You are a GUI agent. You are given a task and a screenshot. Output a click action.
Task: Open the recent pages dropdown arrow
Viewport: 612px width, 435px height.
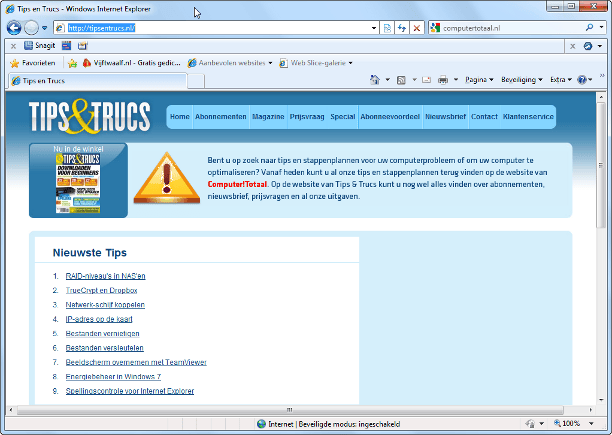click(44, 28)
